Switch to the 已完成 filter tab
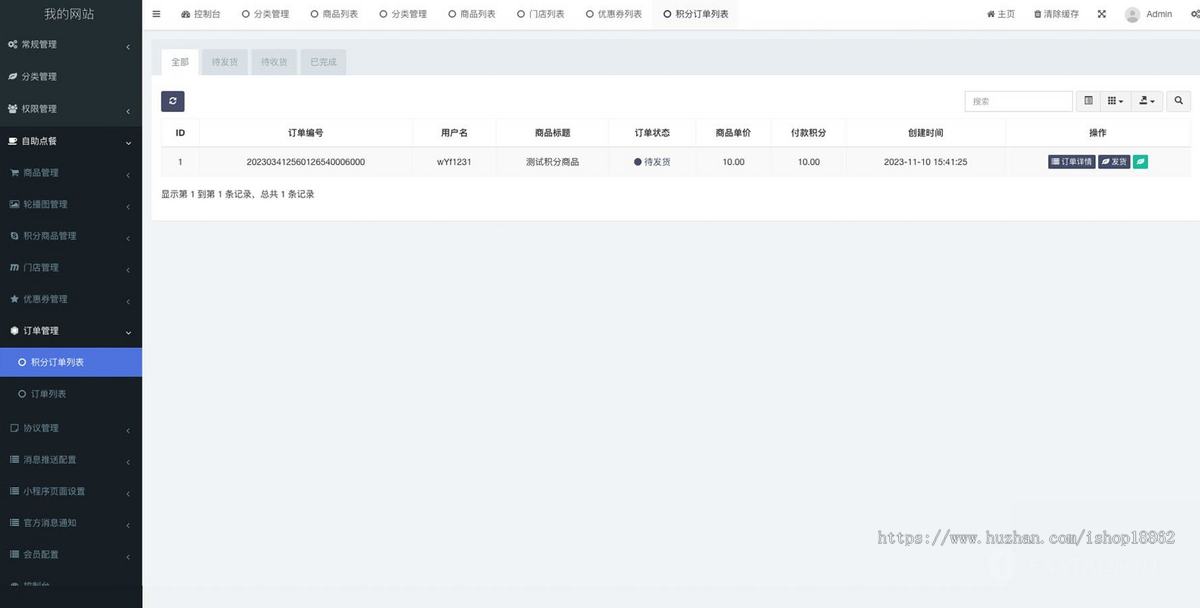The width and height of the screenshot is (1200, 608). coord(323,62)
